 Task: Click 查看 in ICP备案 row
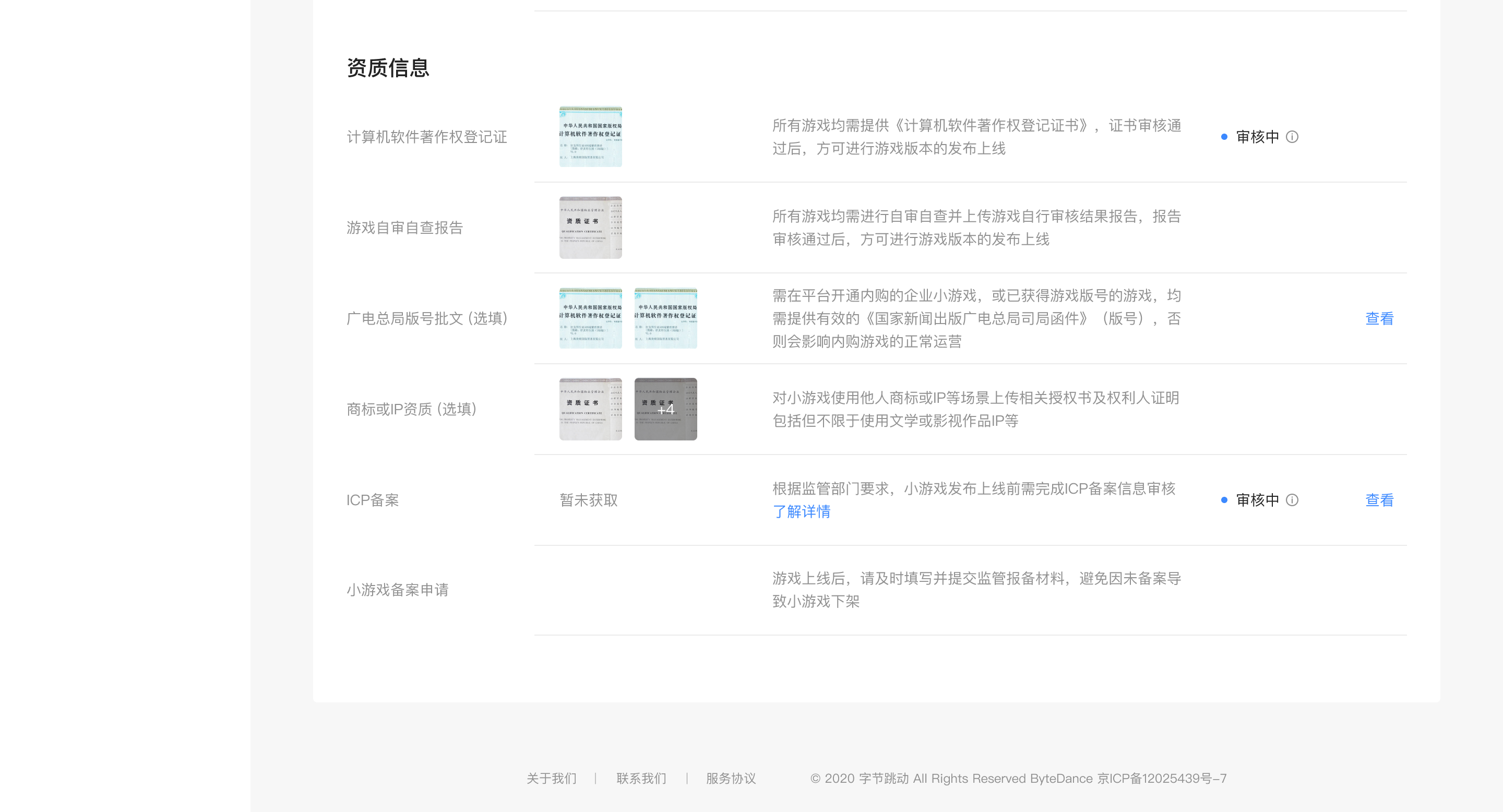1379,500
